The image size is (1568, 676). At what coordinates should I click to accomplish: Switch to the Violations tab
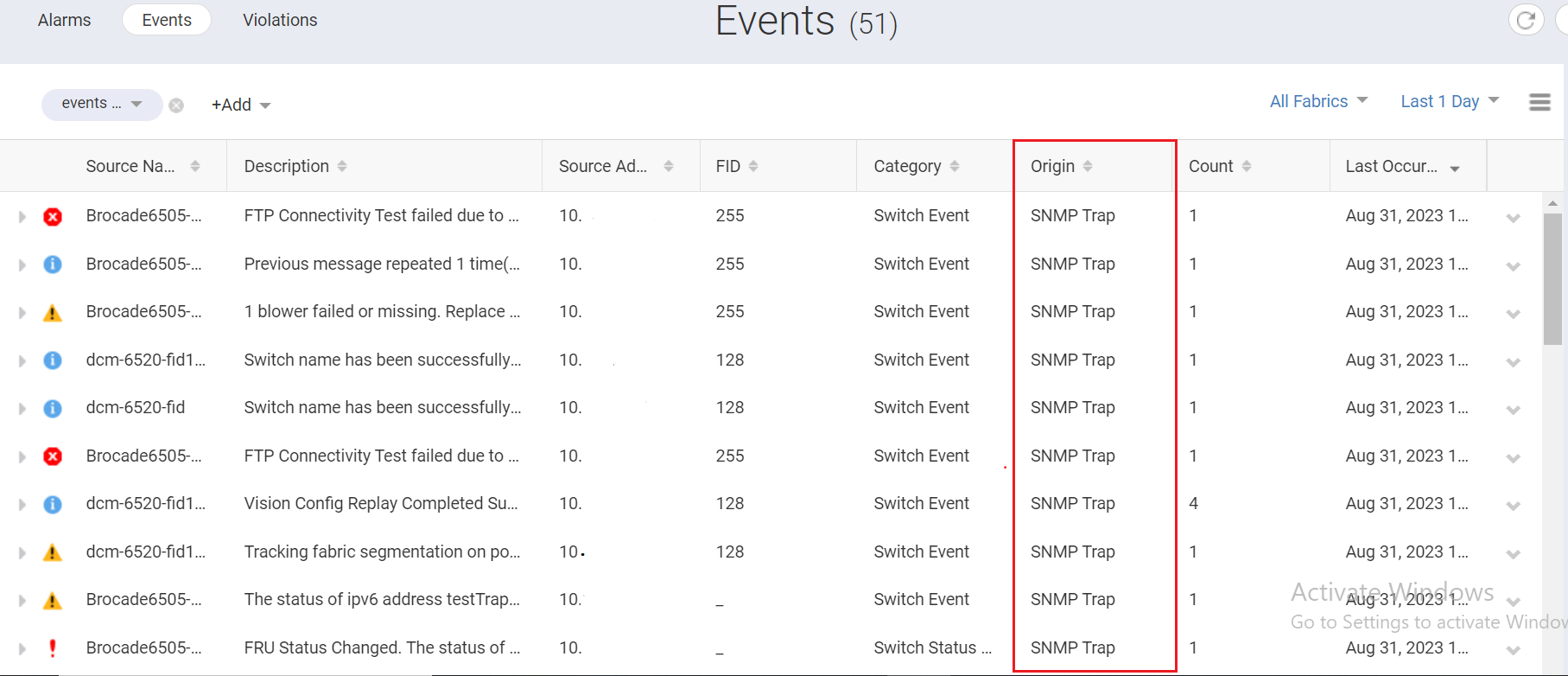coord(280,20)
